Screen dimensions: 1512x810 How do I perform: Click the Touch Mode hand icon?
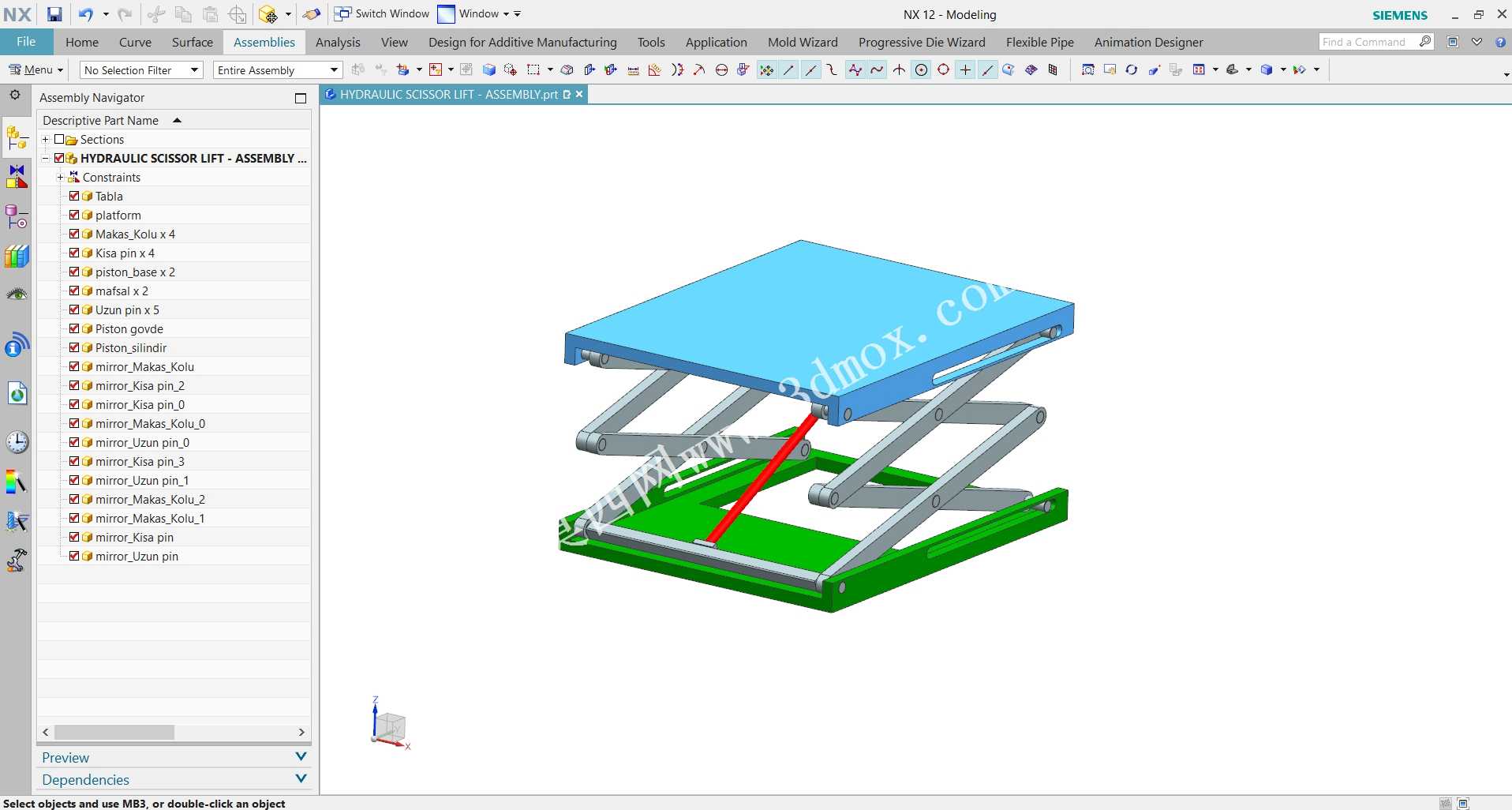(x=312, y=14)
